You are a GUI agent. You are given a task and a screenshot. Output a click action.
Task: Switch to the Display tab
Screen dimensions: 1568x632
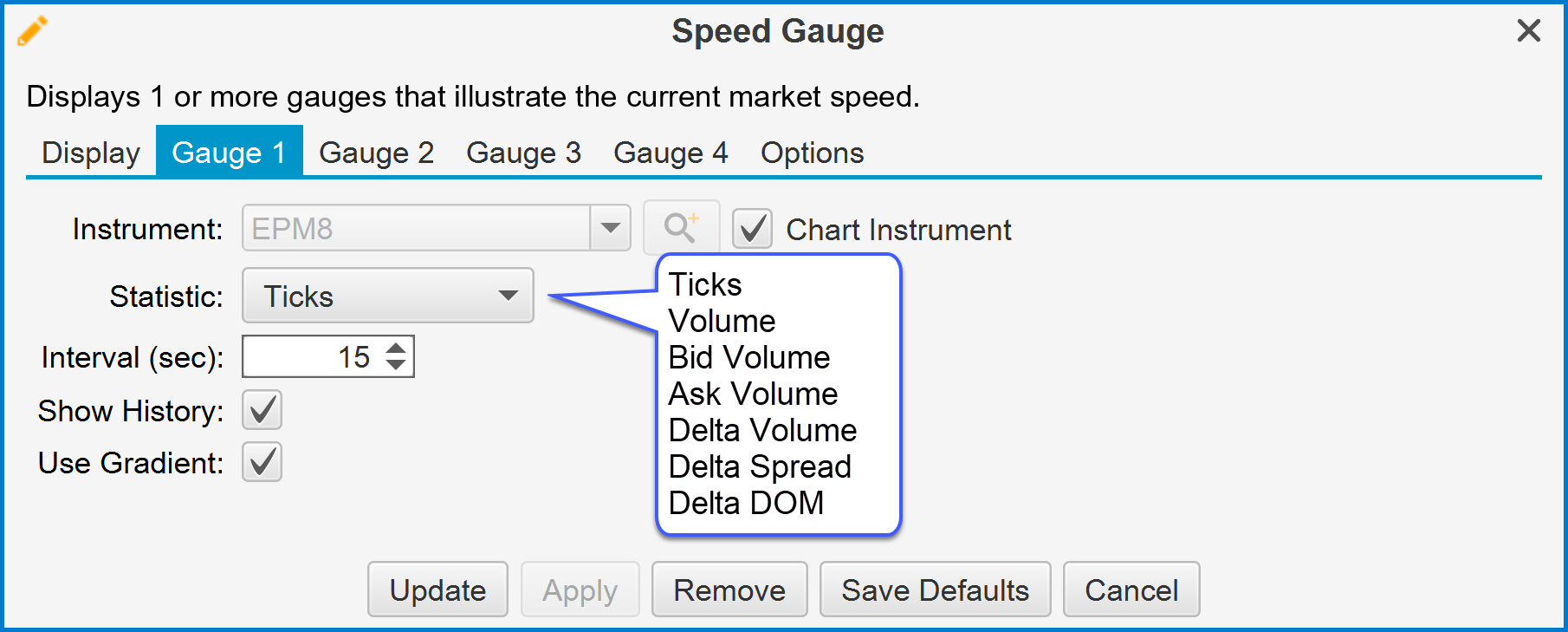[91, 153]
